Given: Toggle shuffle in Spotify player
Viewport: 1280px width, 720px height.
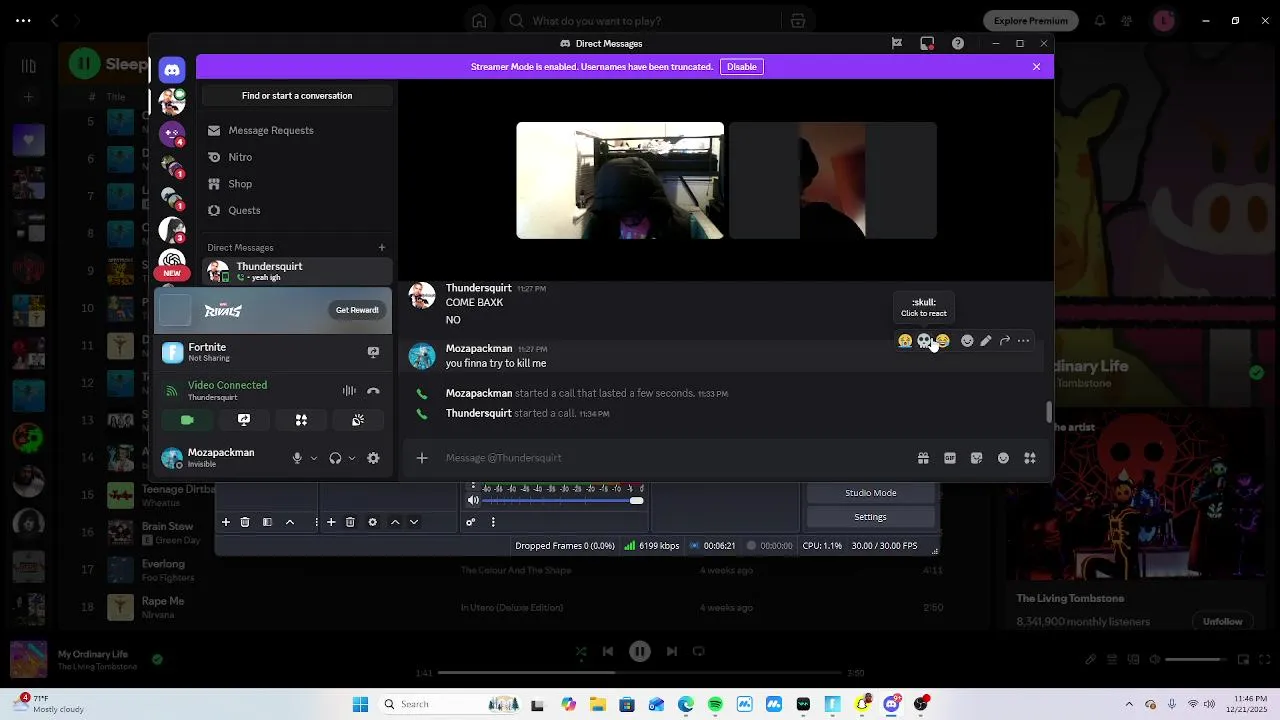Looking at the screenshot, I should click(x=581, y=651).
